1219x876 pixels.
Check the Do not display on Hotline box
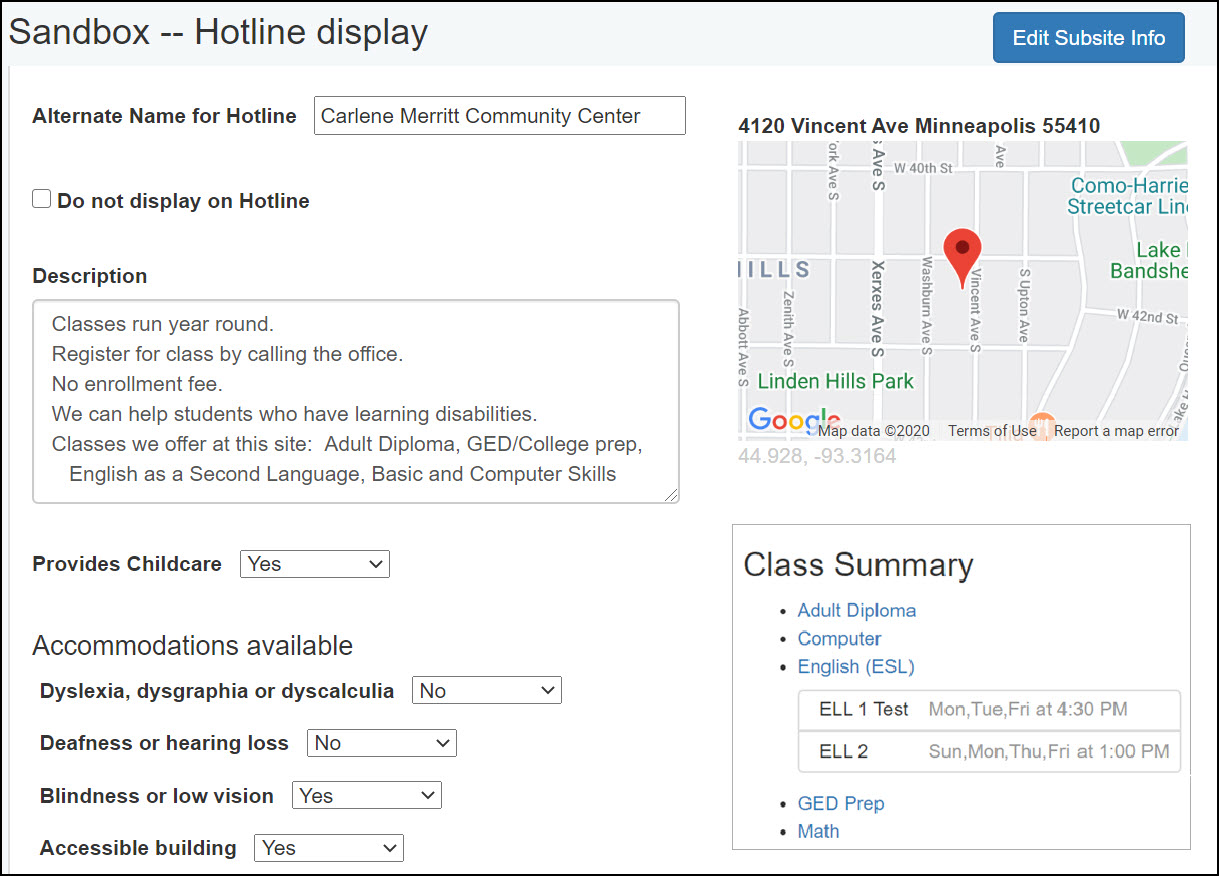[x=41, y=198]
